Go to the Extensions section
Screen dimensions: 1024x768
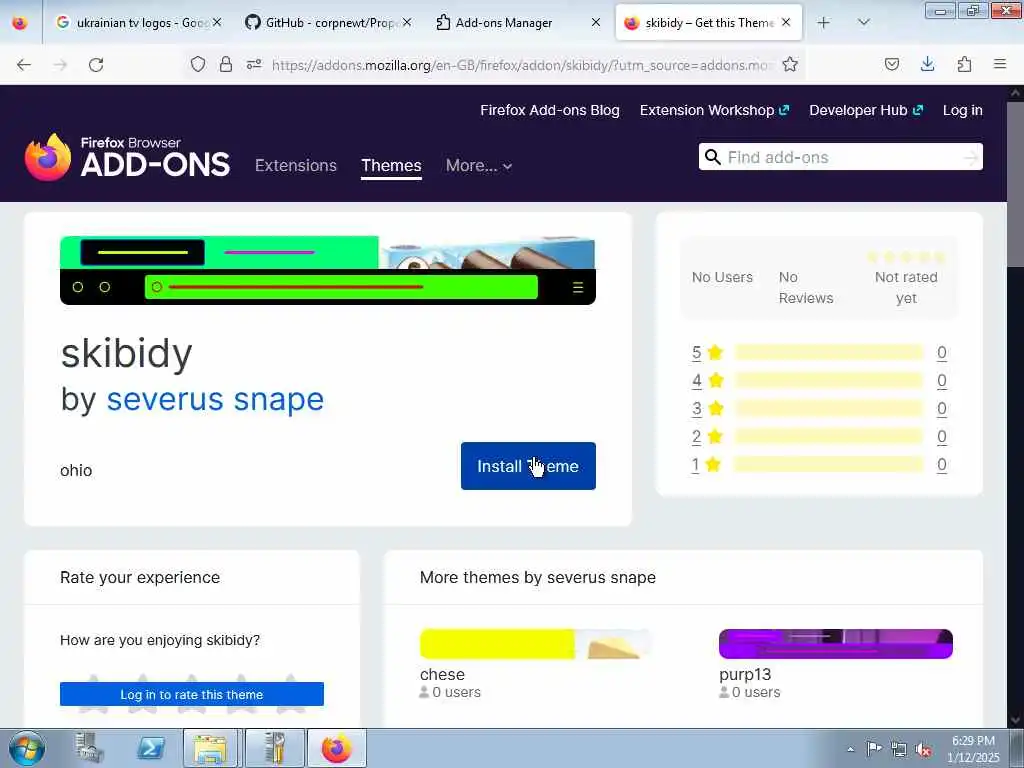pyautogui.click(x=296, y=165)
